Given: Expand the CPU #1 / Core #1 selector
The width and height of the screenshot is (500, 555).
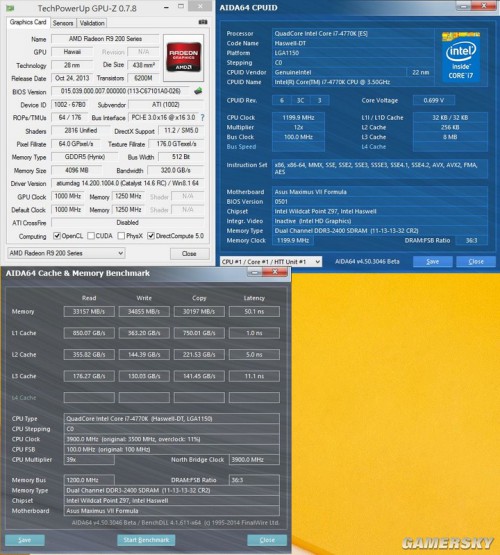Looking at the screenshot, I should (271, 262).
